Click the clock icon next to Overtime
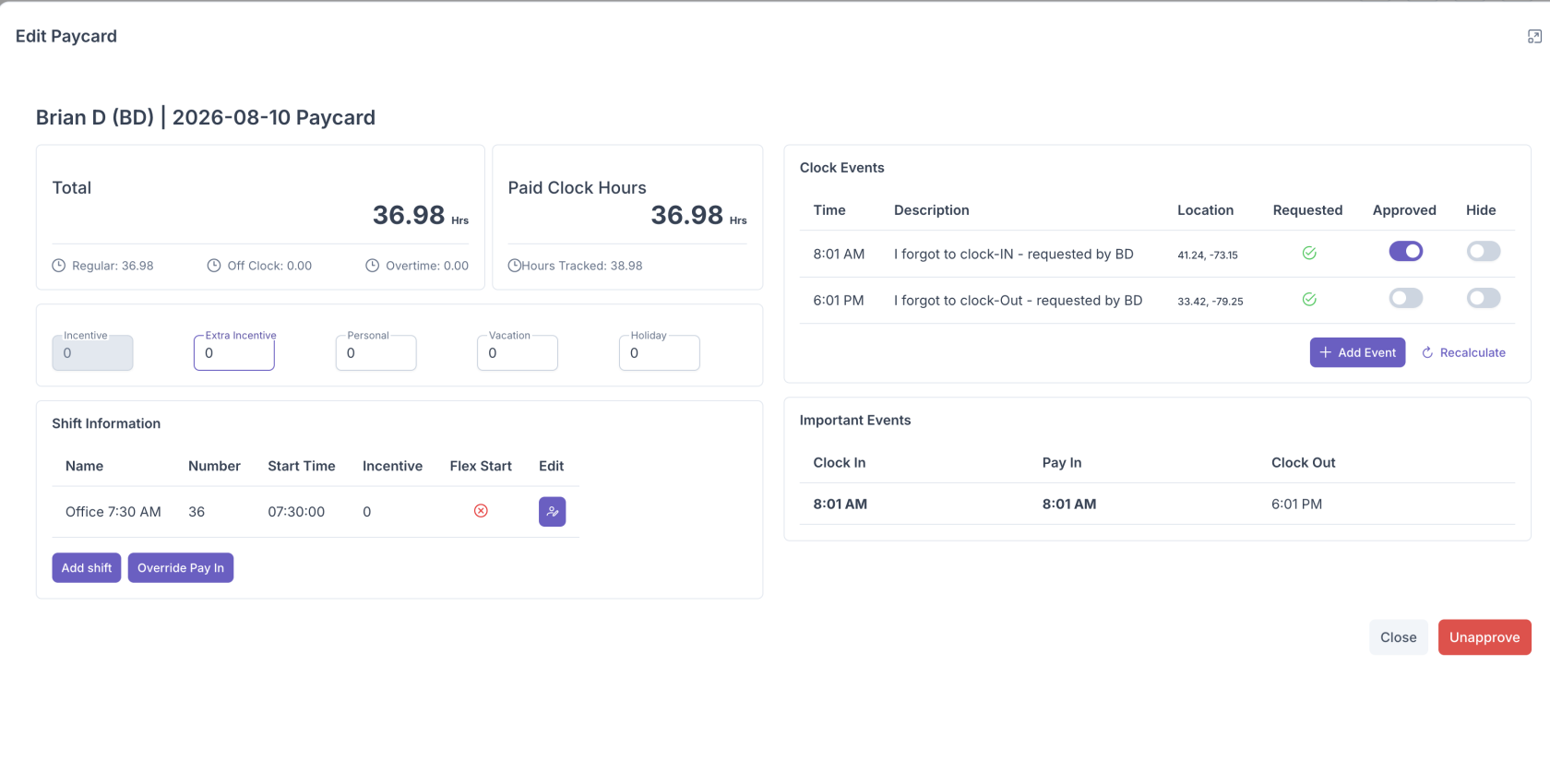This screenshot has width=1550, height=784. pyautogui.click(x=372, y=266)
